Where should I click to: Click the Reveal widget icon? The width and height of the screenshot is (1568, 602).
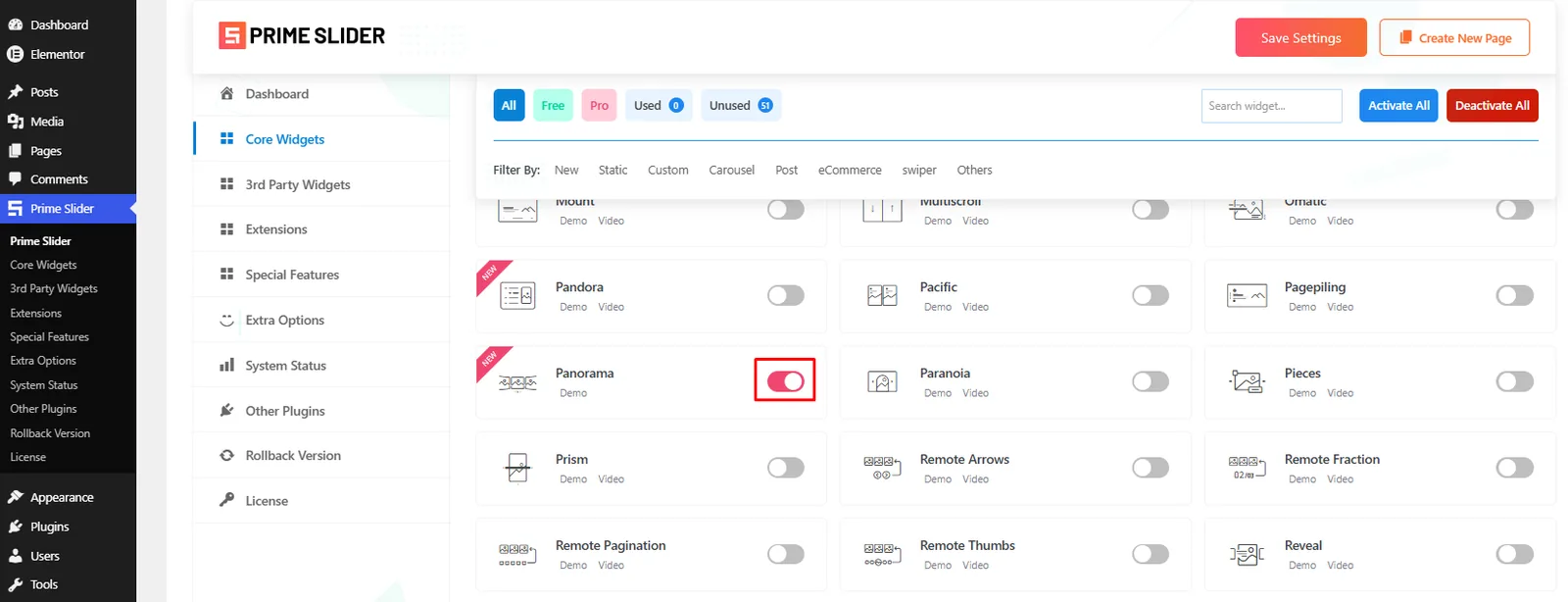(x=1247, y=554)
